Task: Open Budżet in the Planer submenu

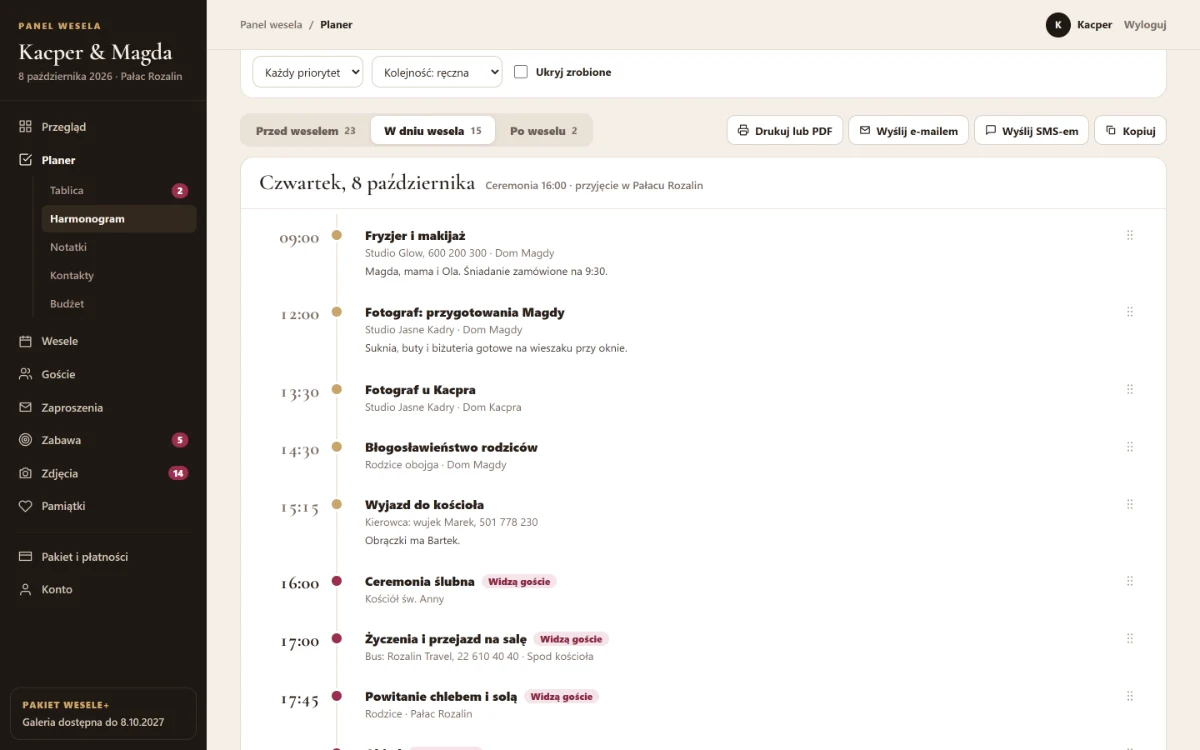Action: click(119, 303)
